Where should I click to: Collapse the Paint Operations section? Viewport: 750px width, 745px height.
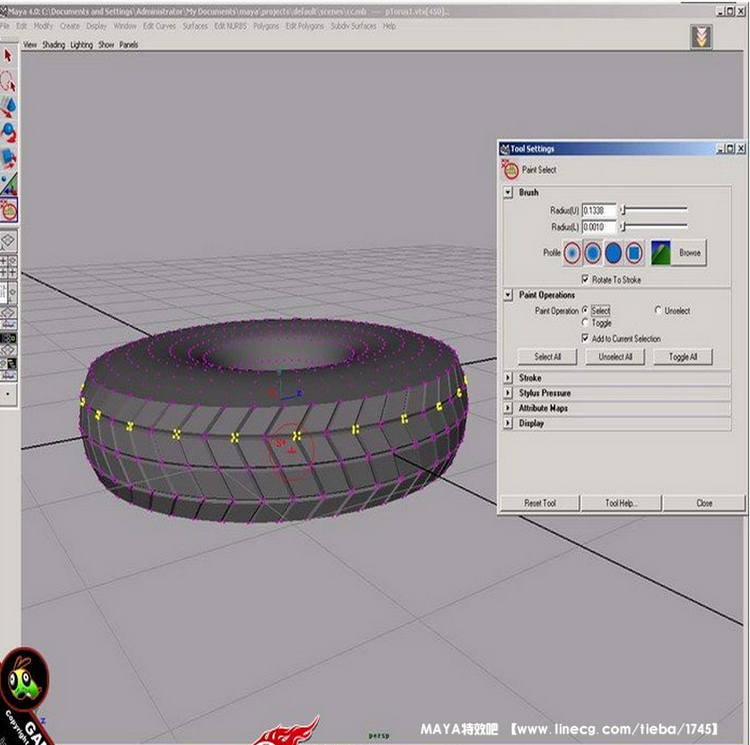coord(508,295)
